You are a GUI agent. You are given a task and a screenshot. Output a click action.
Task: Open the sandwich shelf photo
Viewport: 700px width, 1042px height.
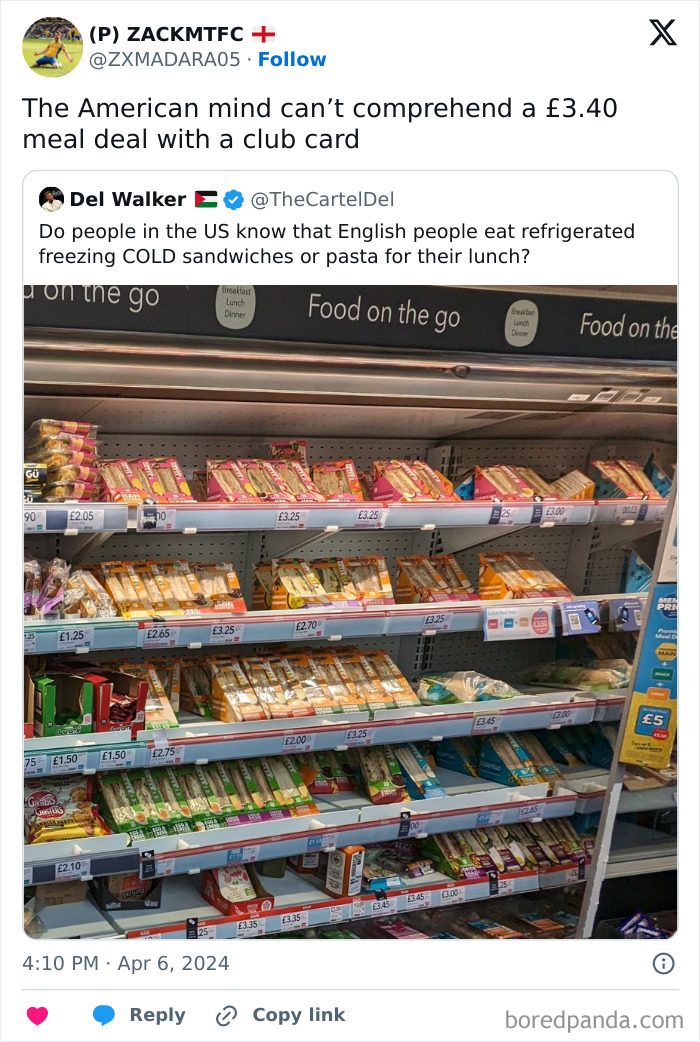tap(350, 611)
